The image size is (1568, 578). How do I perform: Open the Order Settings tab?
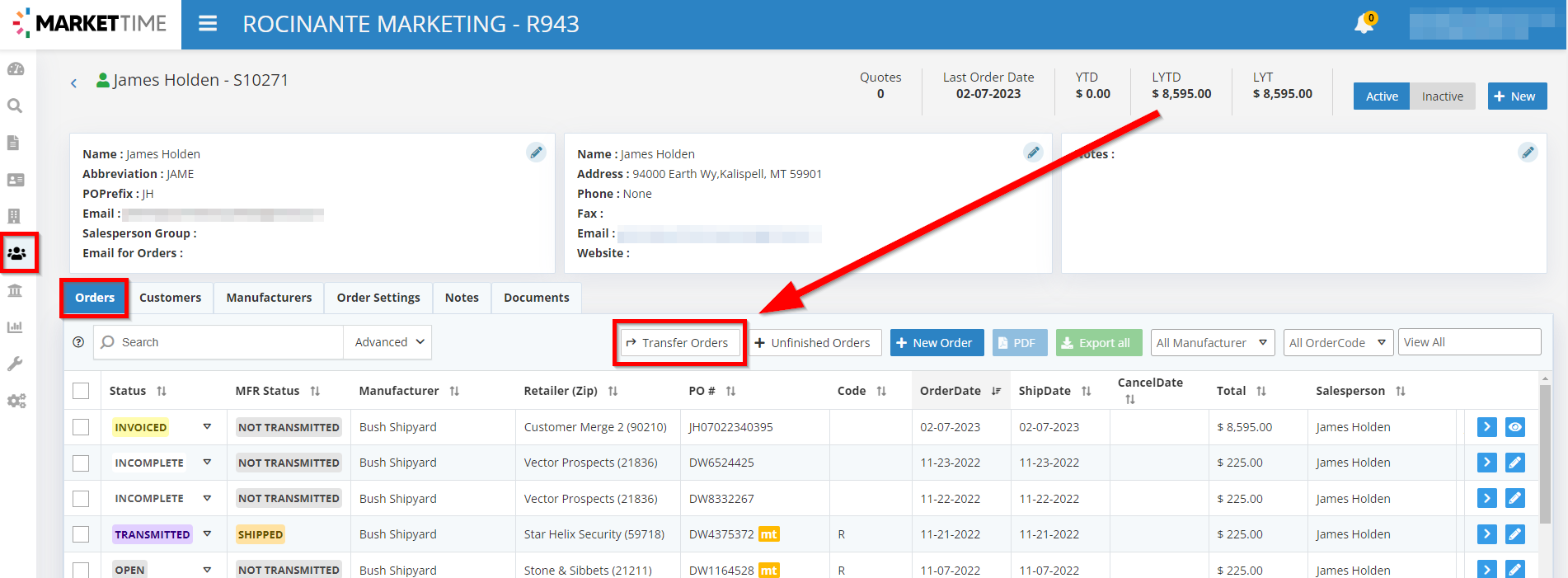378,298
